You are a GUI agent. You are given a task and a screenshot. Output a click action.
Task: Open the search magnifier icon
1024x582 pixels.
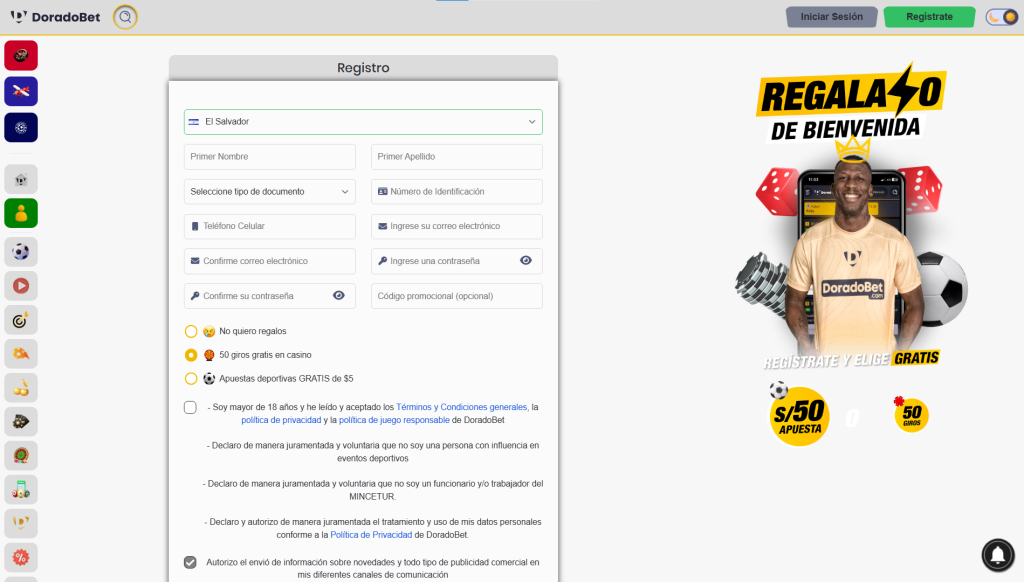pyautogui.click(x=125, y=17)
